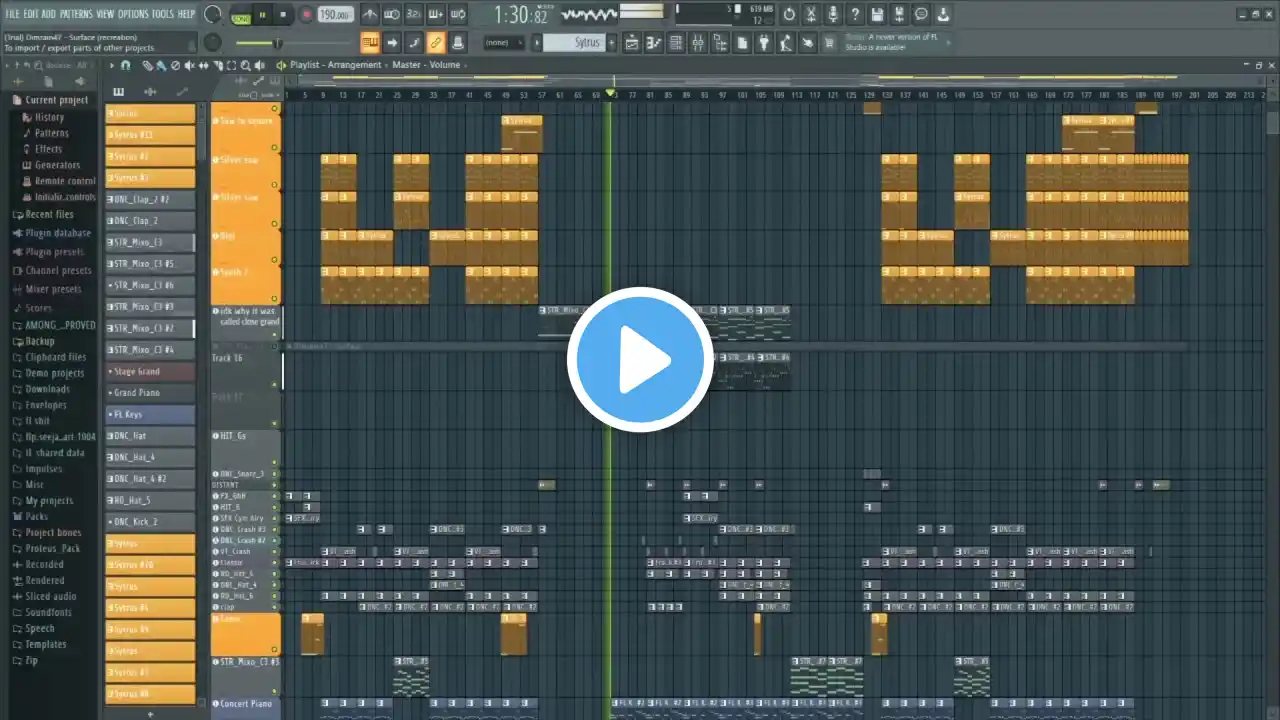
Task: Open the channel rack icon
Action: pyautogui.click(x=675, y=43)
